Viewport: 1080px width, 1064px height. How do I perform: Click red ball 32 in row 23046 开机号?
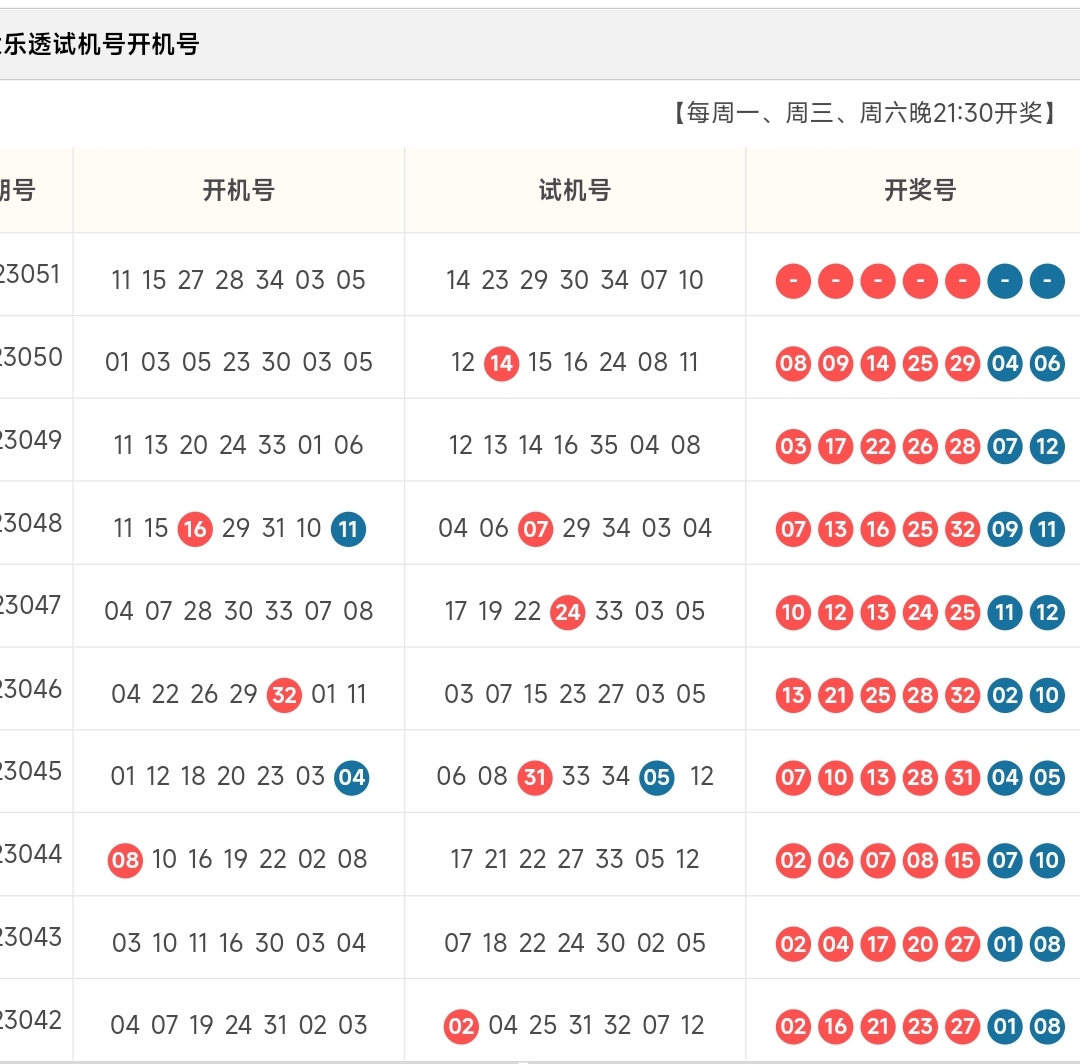284,695
